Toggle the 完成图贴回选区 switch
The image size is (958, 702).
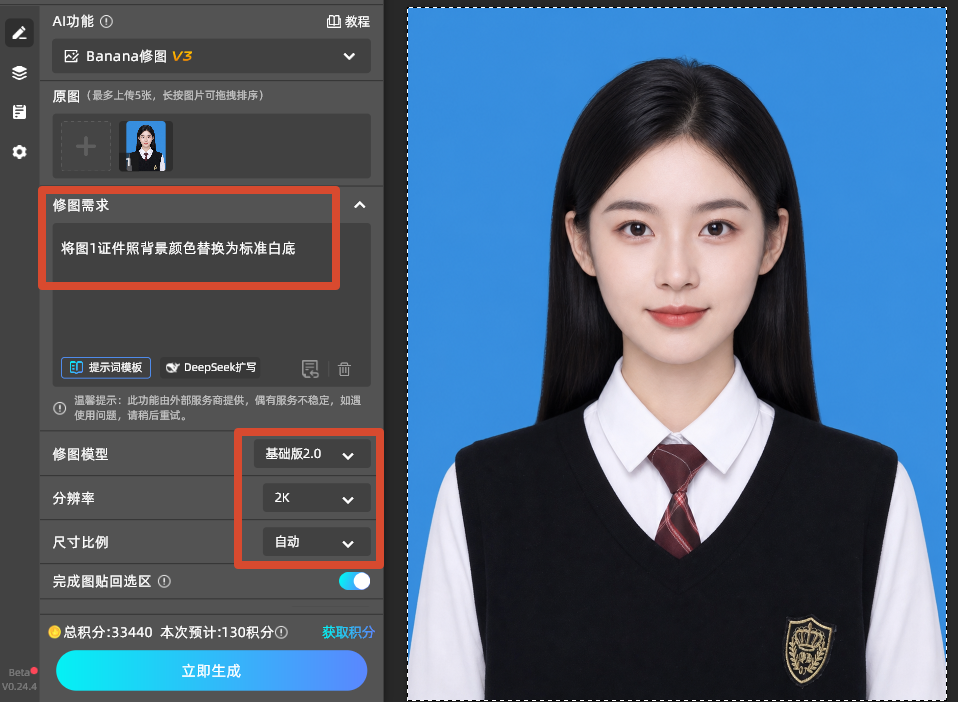coord(354,581)
